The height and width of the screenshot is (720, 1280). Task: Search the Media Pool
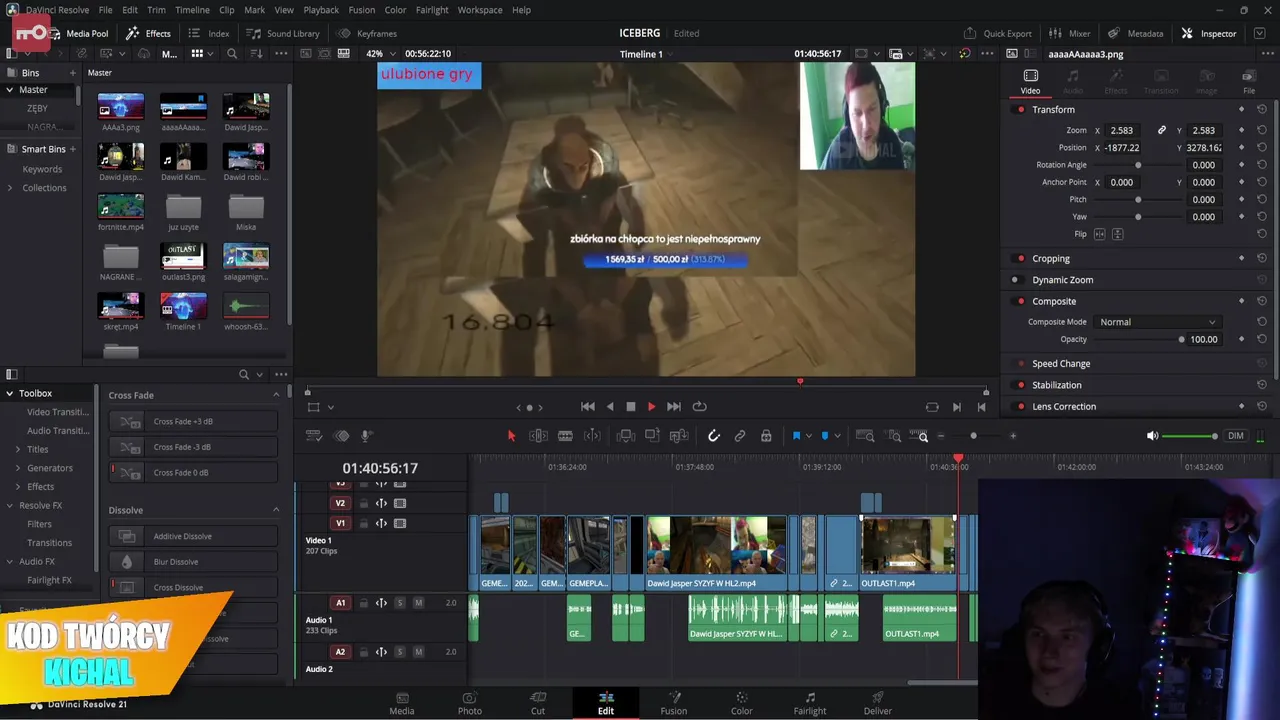tap(232, 54)
